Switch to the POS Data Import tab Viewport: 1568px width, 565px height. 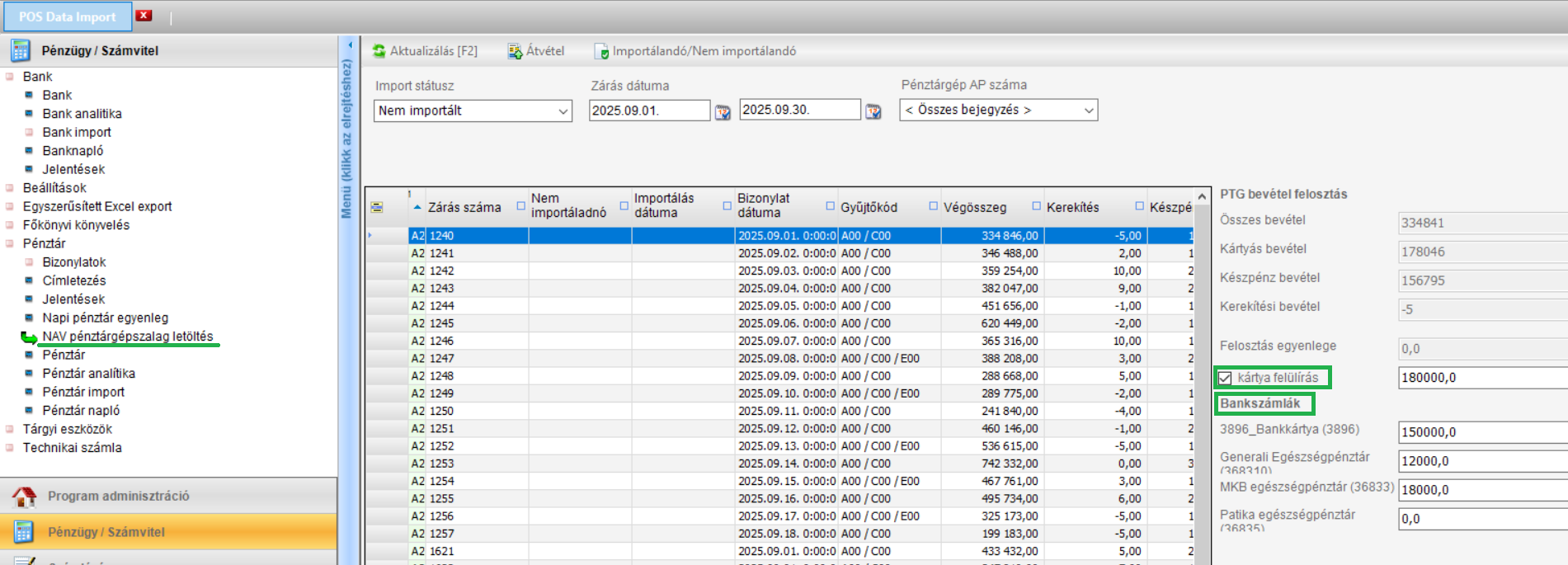(x=67, y=16)
